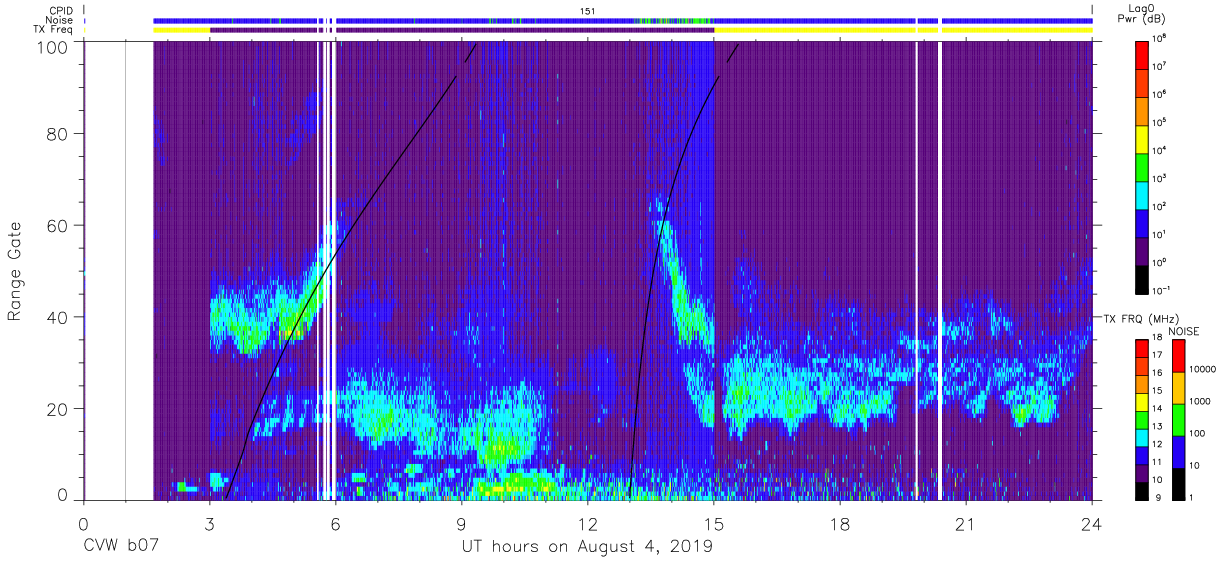Click the TX FRQ (MHz) legend title
The width and height of the screenshot is (1228, 567).
tap(1140, 319)
